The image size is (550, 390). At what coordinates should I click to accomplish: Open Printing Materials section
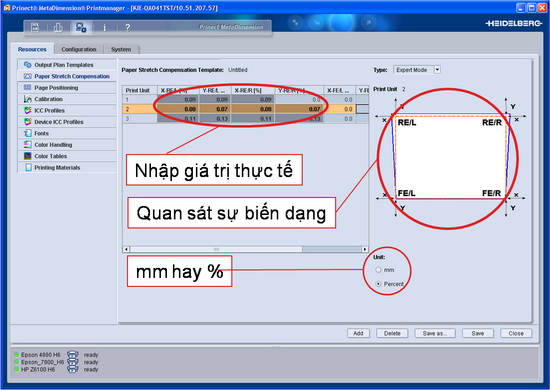coord(67,167)
